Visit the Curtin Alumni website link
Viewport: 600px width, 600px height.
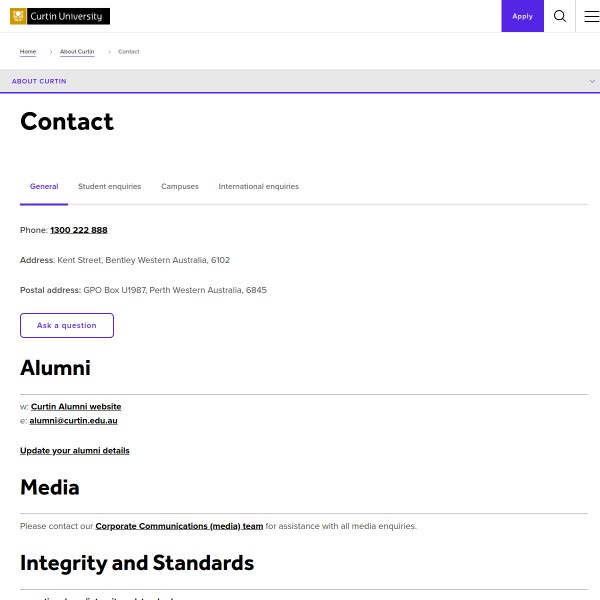76,407
